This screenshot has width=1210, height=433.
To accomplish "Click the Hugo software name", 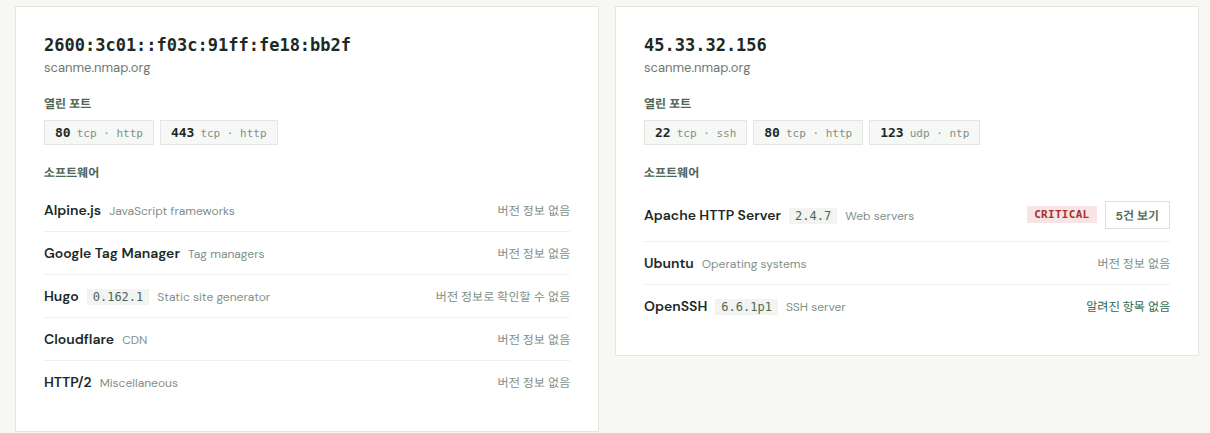I will tap(61, 297).
